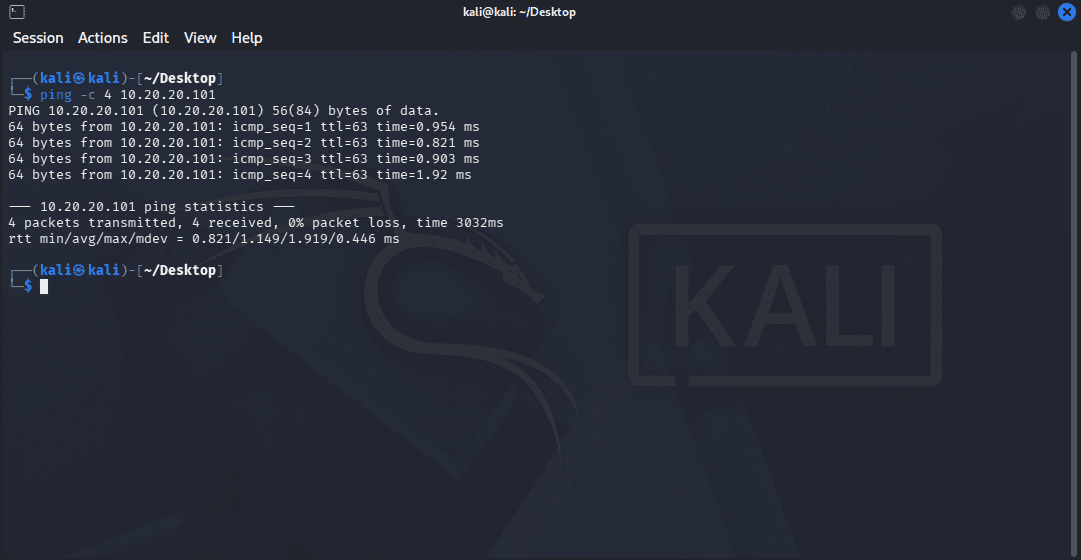Screen dimensions: 1081x560
Task: Open the Session menu
Action: 38,38
